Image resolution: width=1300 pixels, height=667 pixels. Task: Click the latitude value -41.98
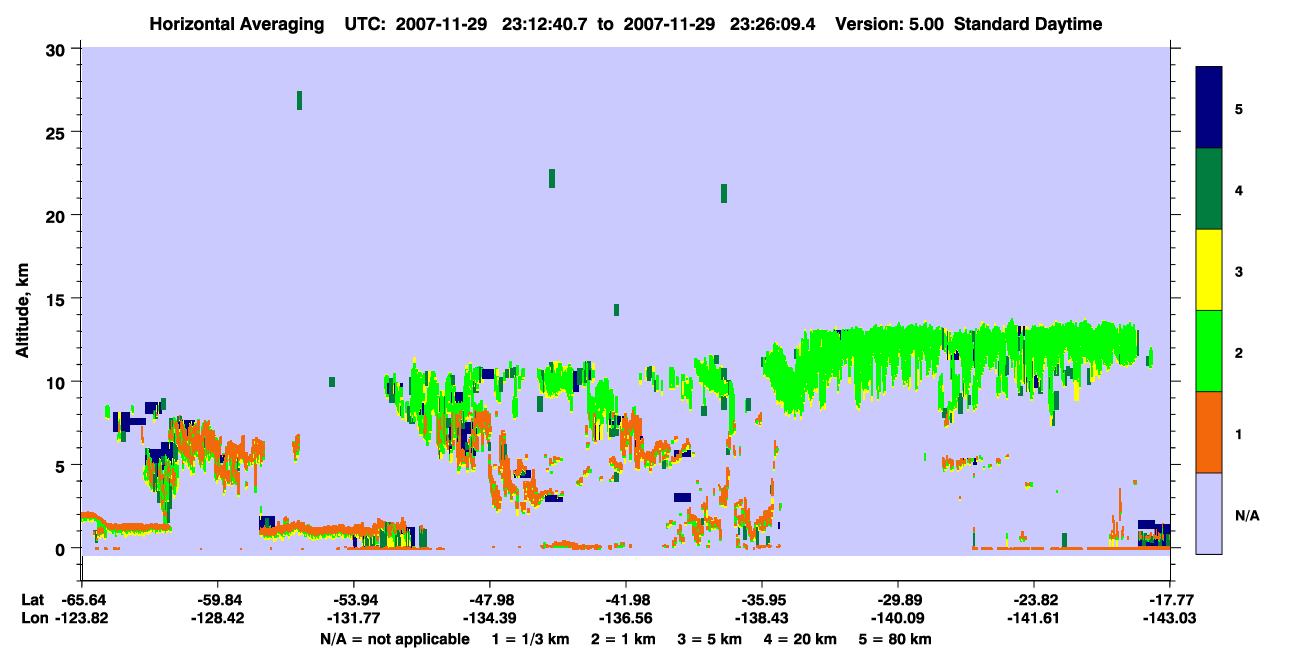point(626,600)
